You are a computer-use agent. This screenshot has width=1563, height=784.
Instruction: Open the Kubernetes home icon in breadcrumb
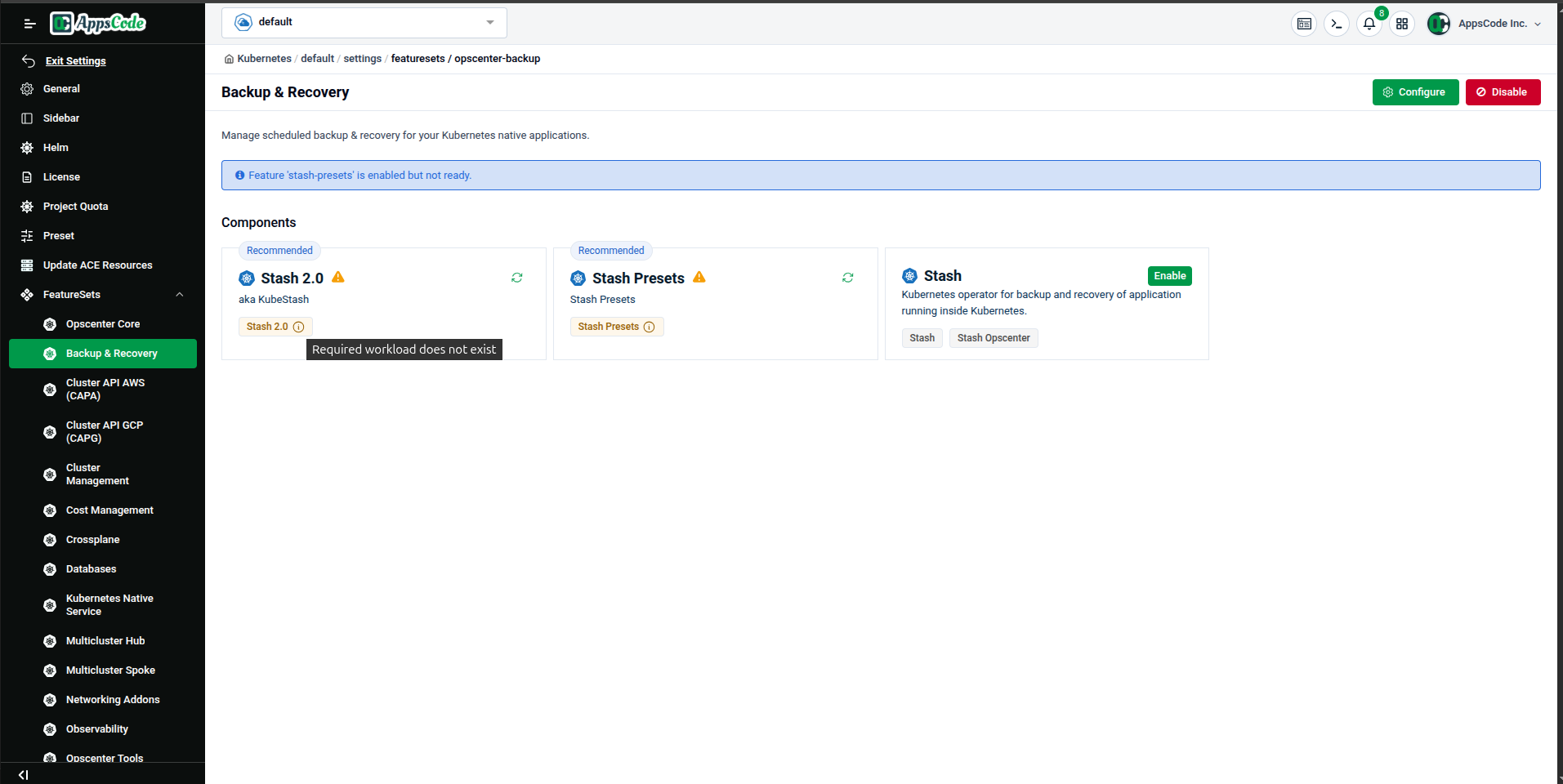tap(230, 59)
